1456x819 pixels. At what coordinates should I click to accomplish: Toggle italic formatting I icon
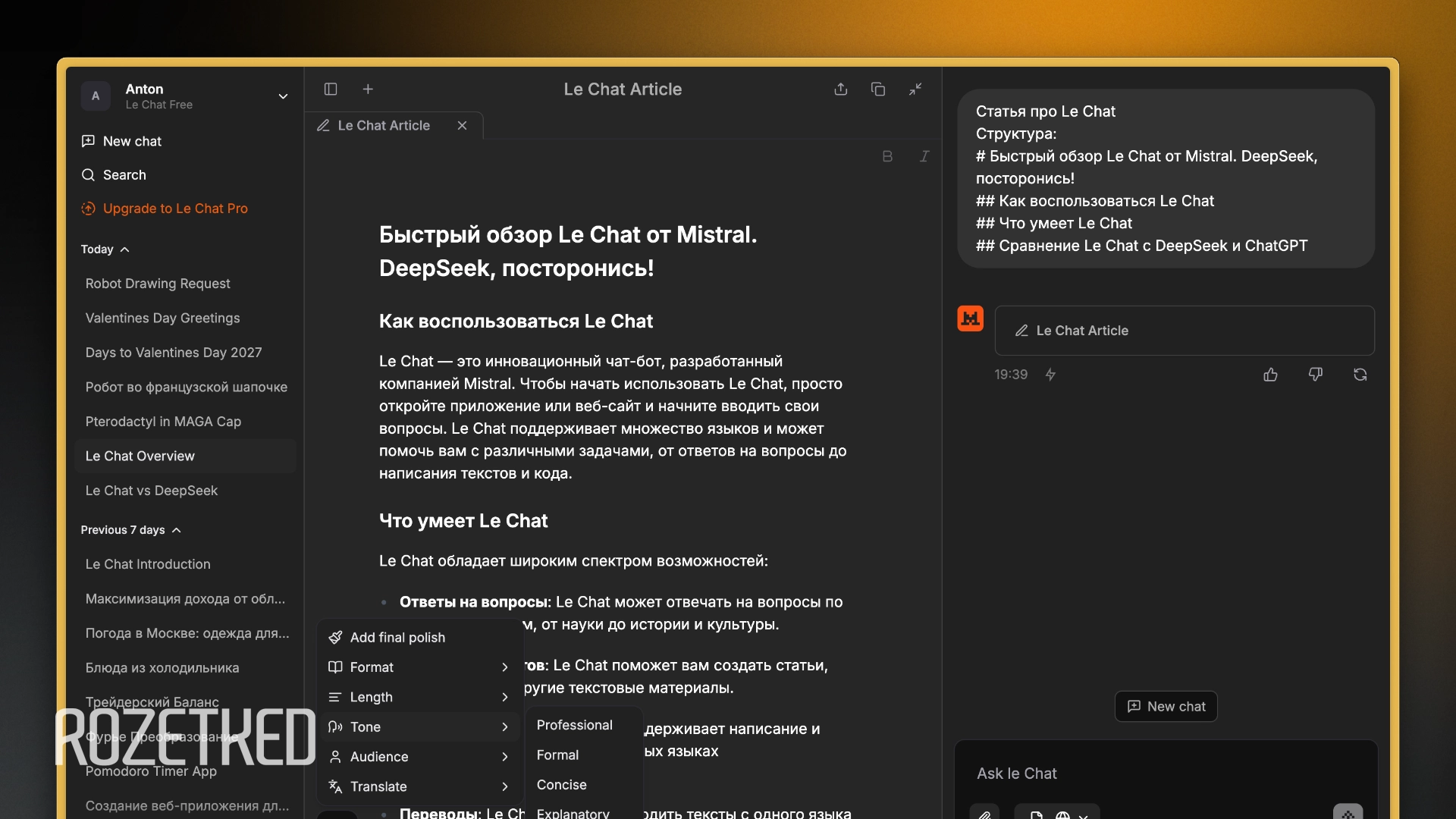(924, 156)
